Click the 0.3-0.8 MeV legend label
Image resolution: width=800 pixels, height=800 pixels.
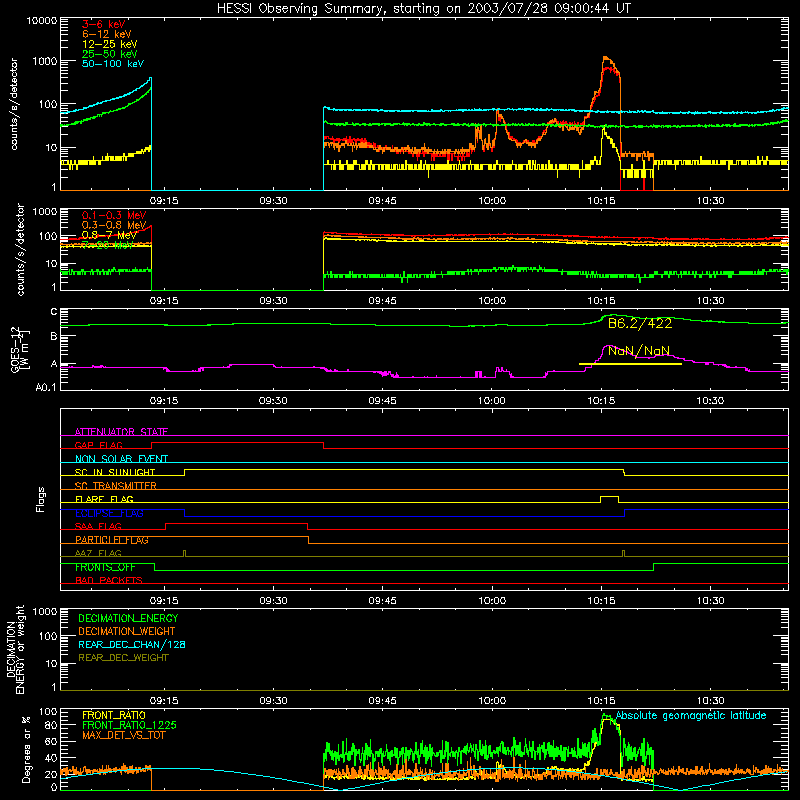coord(114,225)
